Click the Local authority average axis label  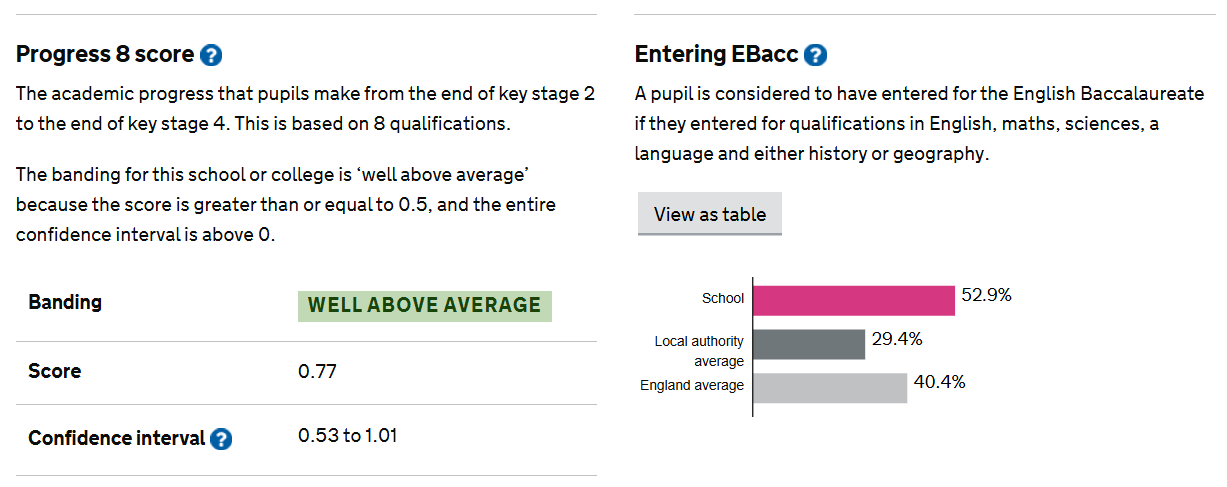click(x=699, y=351)
